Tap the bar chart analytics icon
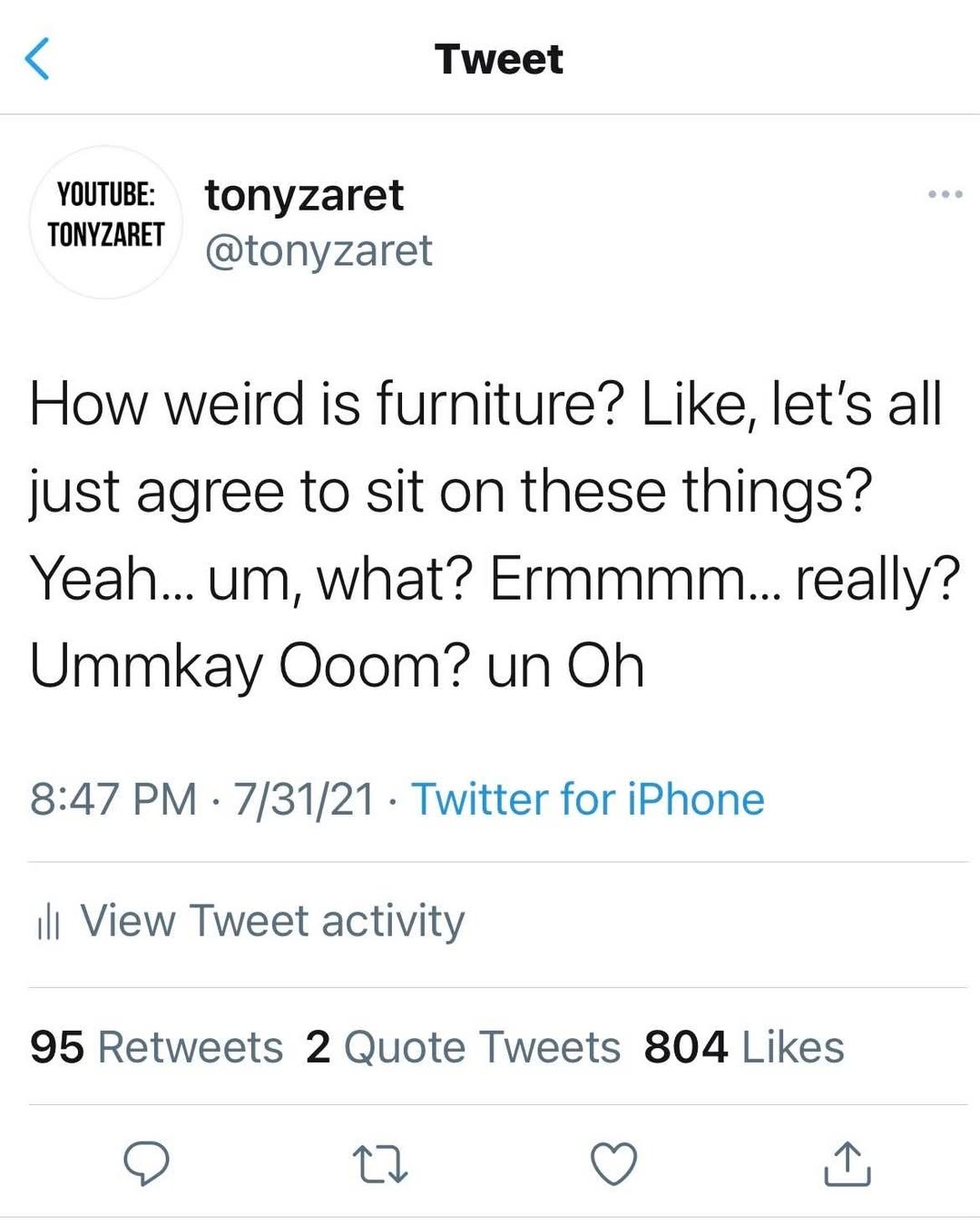 coord(48,922)
